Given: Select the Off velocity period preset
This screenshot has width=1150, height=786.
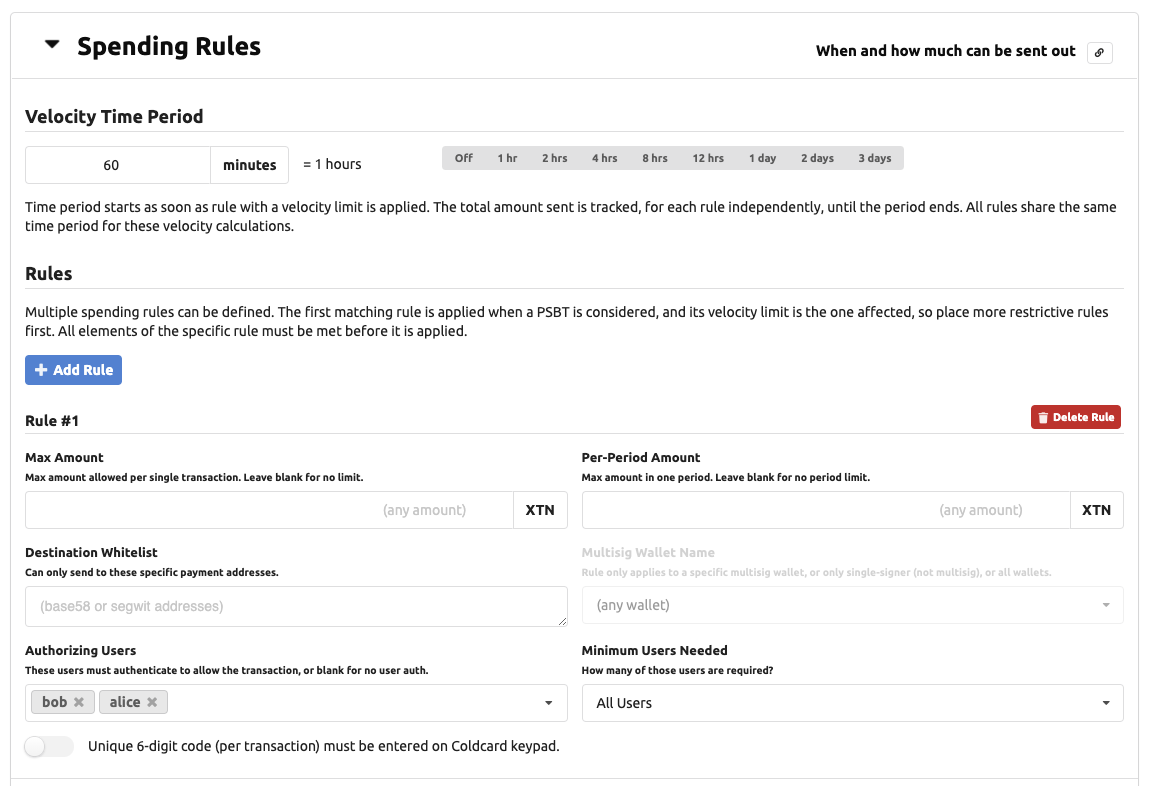Looking at the screenshot, I should pyautogui.click(x=464, y=158).
